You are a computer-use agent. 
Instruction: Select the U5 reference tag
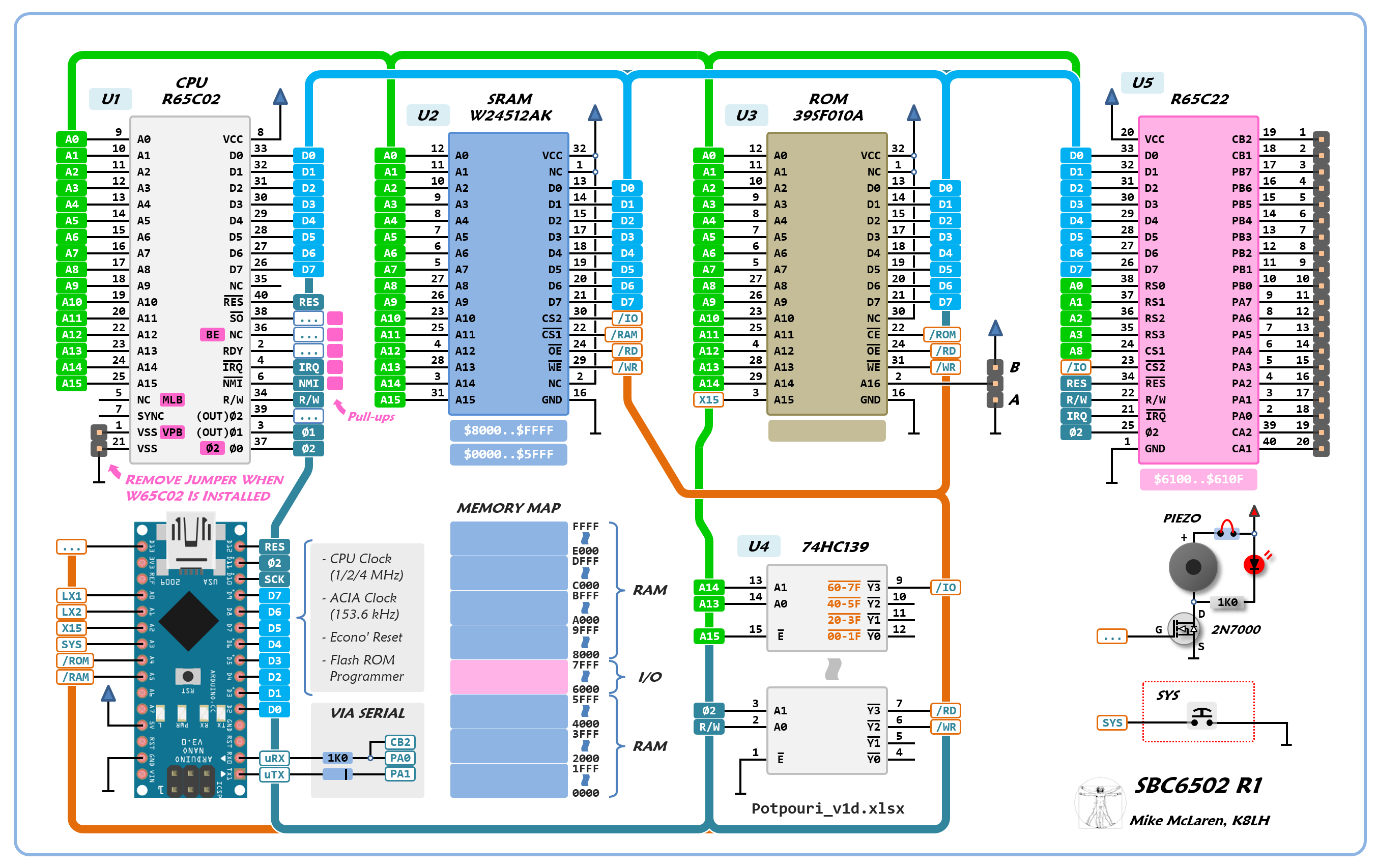click(1142, 83)
